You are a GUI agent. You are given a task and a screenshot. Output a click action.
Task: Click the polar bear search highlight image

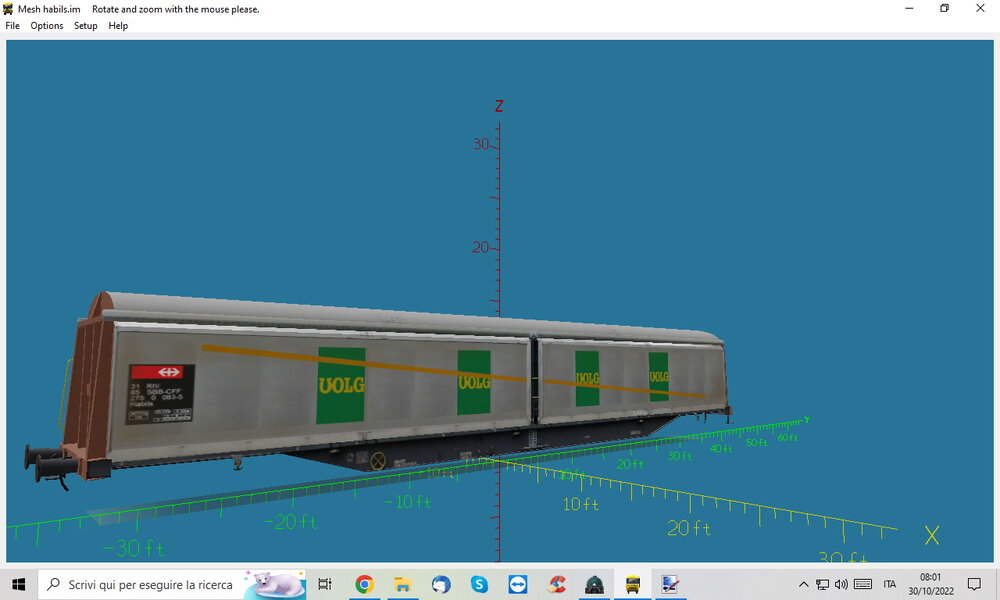coord(276,584)
